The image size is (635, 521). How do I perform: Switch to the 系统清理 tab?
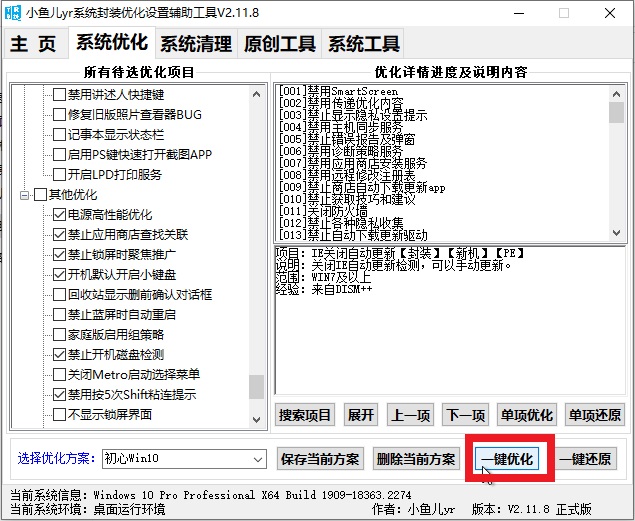click(196, 44)
